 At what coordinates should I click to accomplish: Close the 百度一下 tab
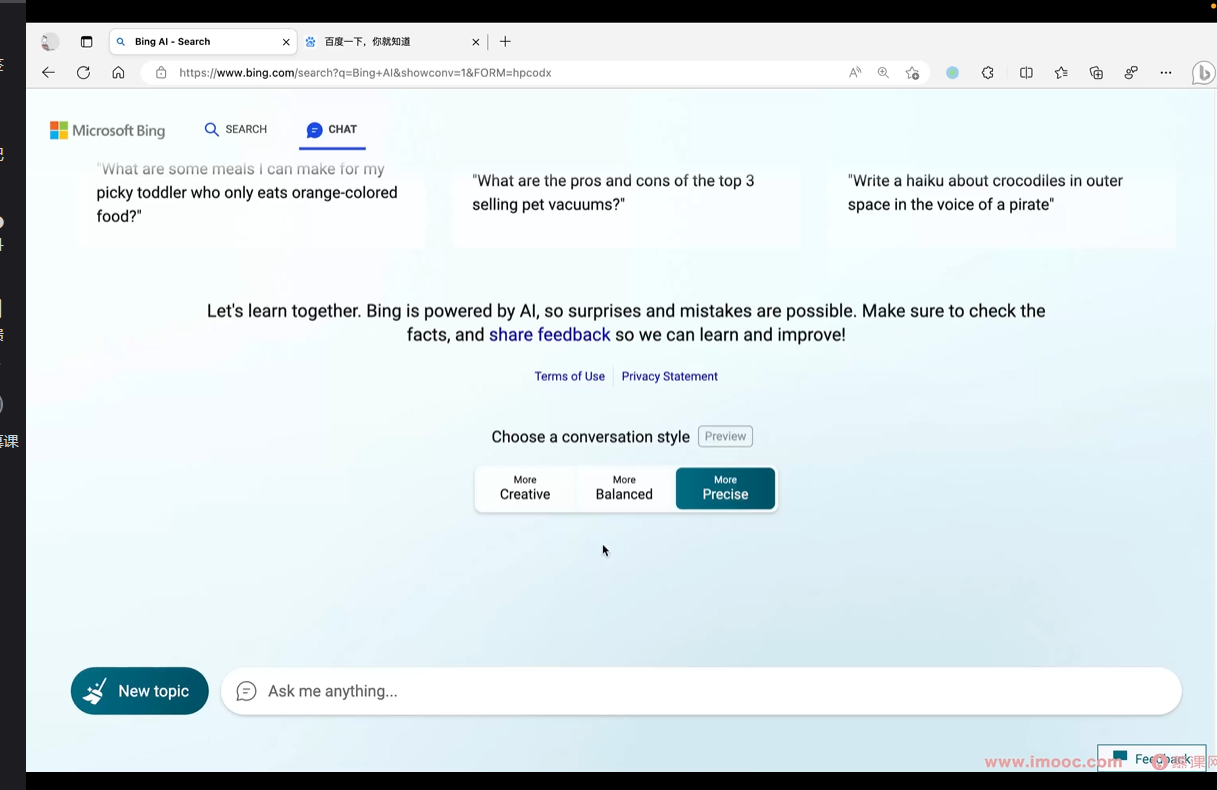point(476,42)
